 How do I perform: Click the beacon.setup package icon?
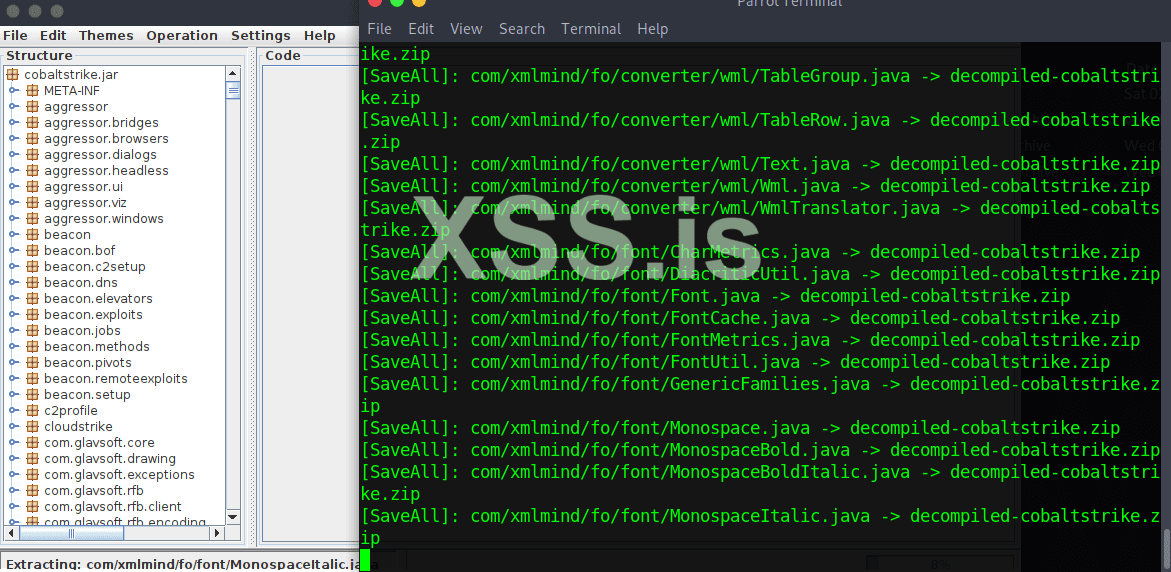31,394
